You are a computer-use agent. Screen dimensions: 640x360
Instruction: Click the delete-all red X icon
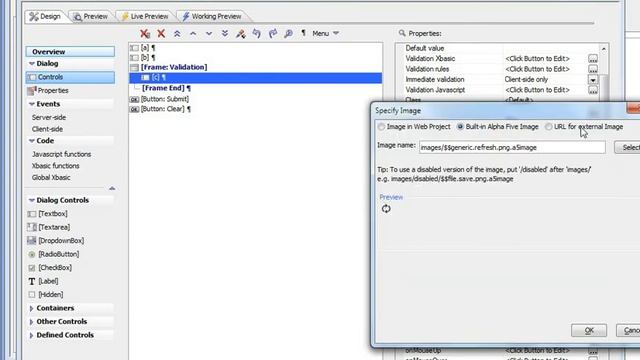click(145, 33)
